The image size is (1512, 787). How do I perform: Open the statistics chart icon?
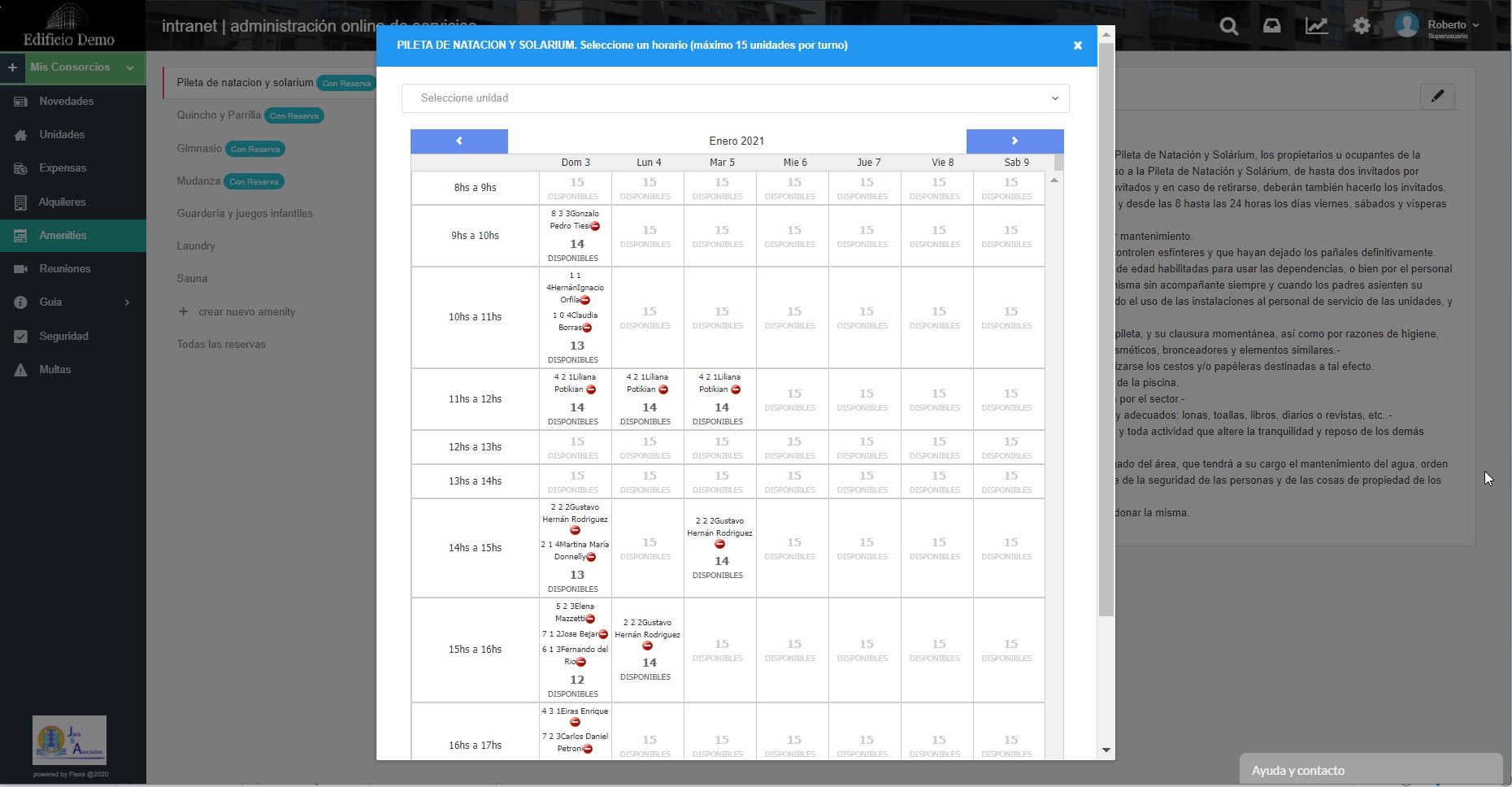(1316, 27)
